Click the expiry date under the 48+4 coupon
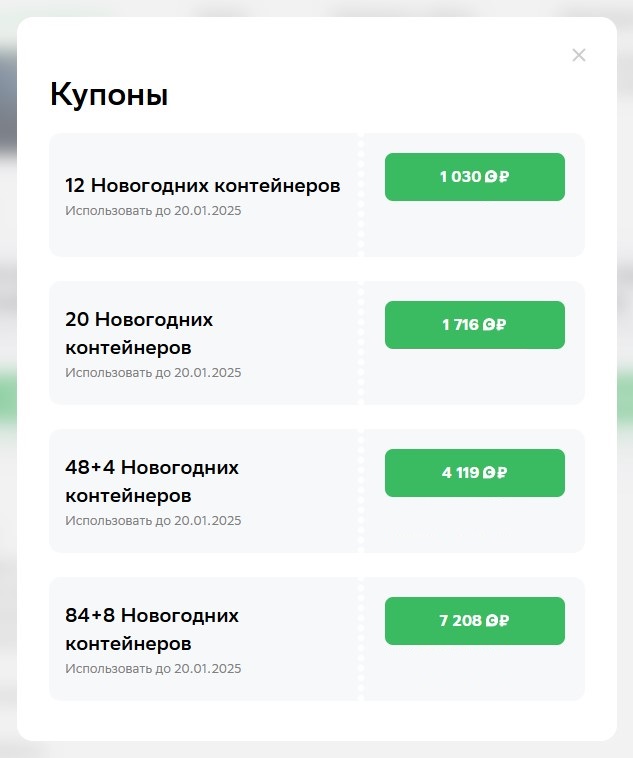633x758 pixels. pyautogui.click(x=153, y=521)
